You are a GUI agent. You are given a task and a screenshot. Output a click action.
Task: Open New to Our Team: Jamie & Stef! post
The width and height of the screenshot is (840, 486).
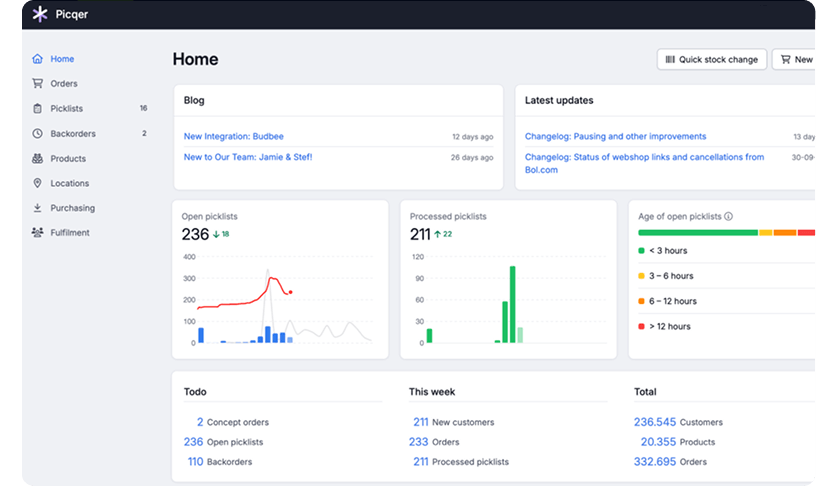pyautogui.click(x=248, y=157)
